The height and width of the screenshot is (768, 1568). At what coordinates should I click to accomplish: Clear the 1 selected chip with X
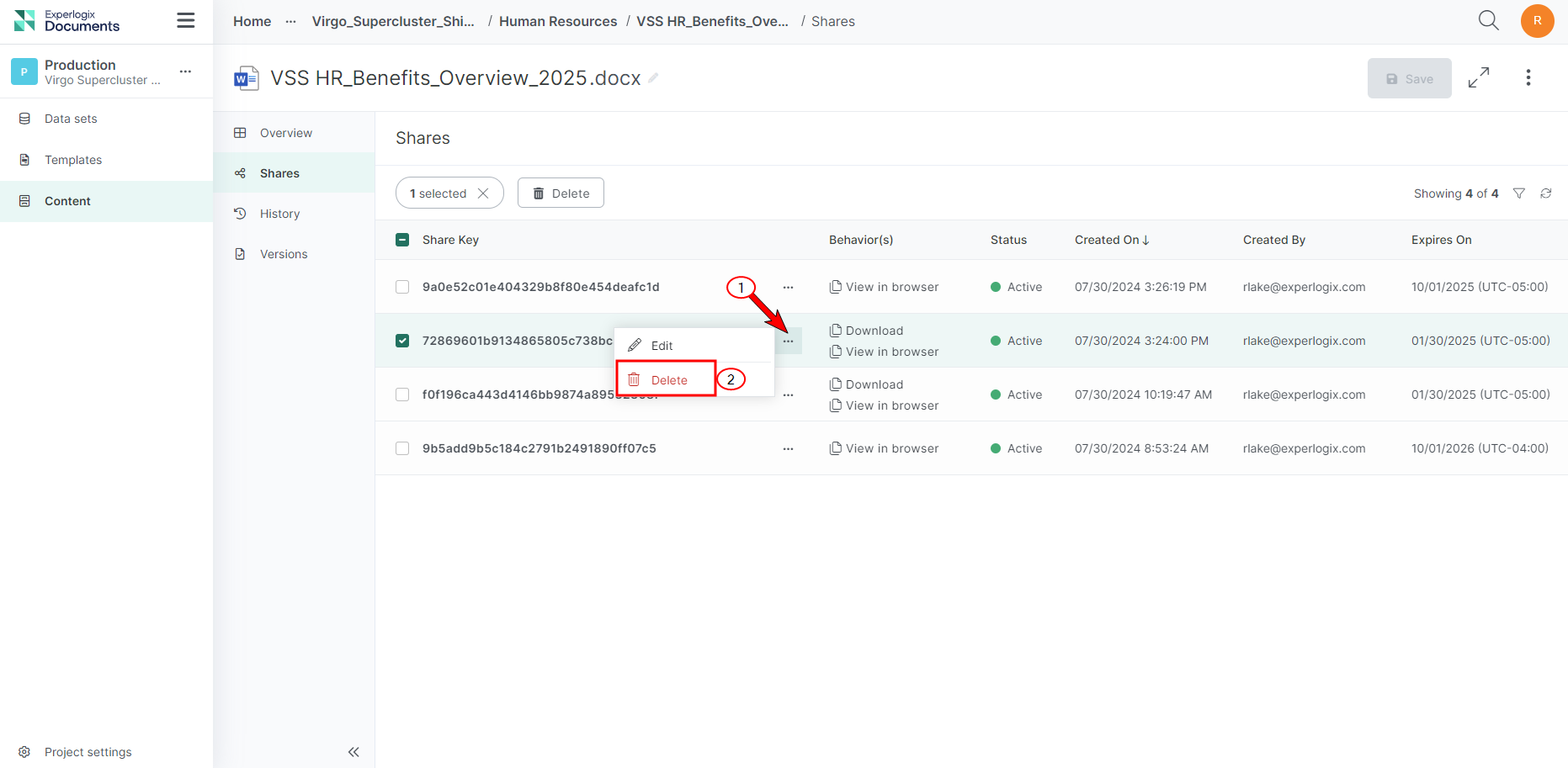click(483, 193)
